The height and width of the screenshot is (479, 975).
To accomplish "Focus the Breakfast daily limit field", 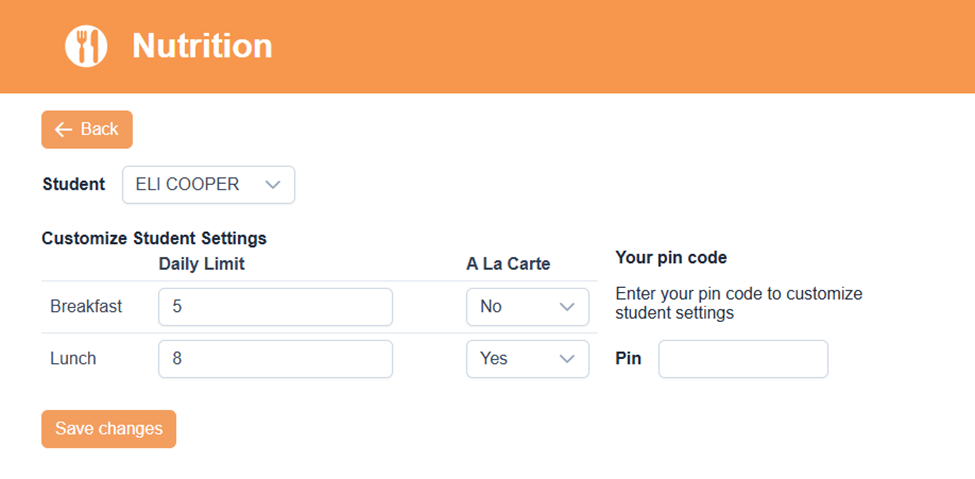I will tap(275, 307).
